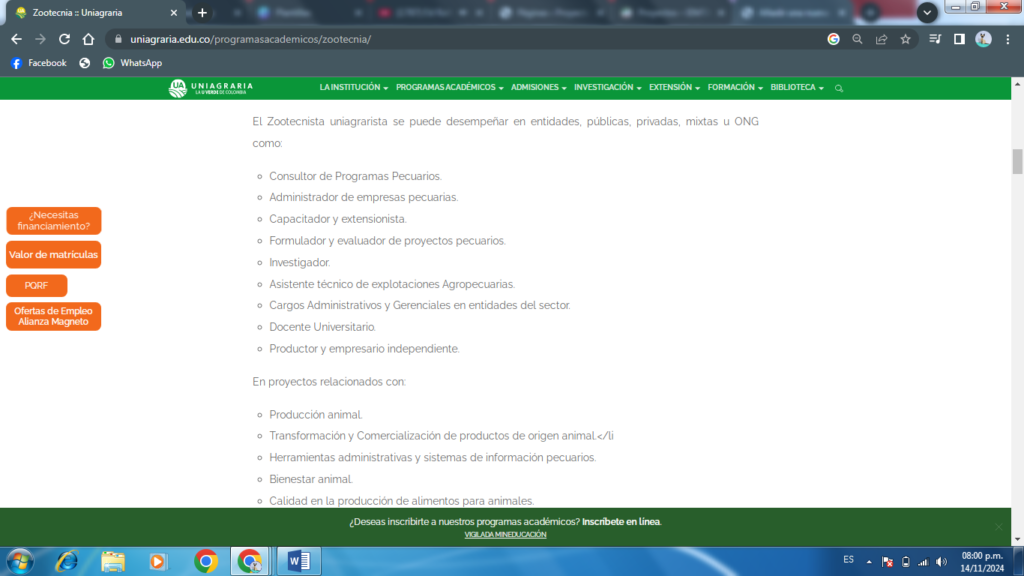This screenshot has width=1024, height=576.
Task: Click the Inscríbete en línea link
Action: [x=621, y=522]
